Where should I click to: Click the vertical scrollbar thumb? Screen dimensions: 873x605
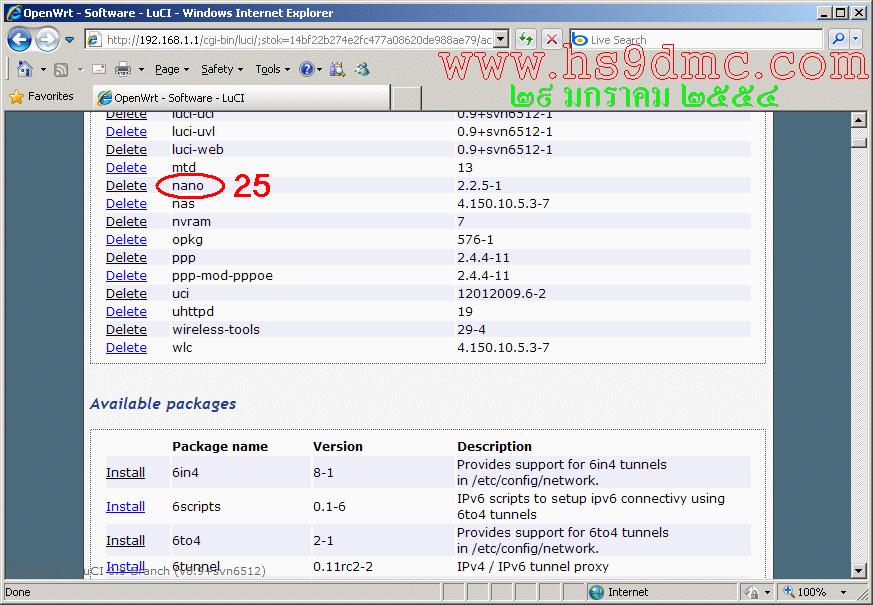tap(859, 142)
